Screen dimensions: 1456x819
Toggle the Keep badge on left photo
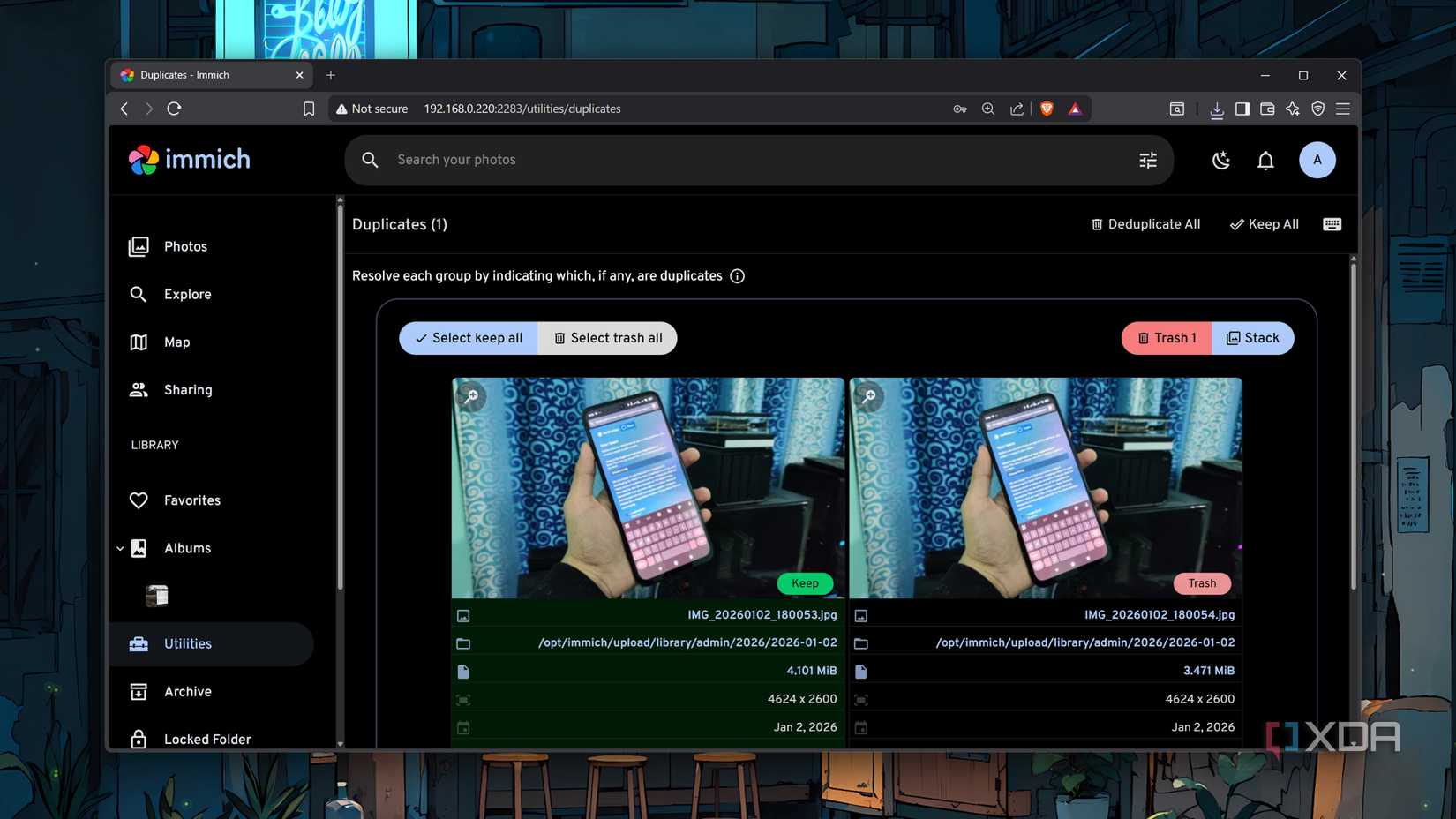pos(804,583)
